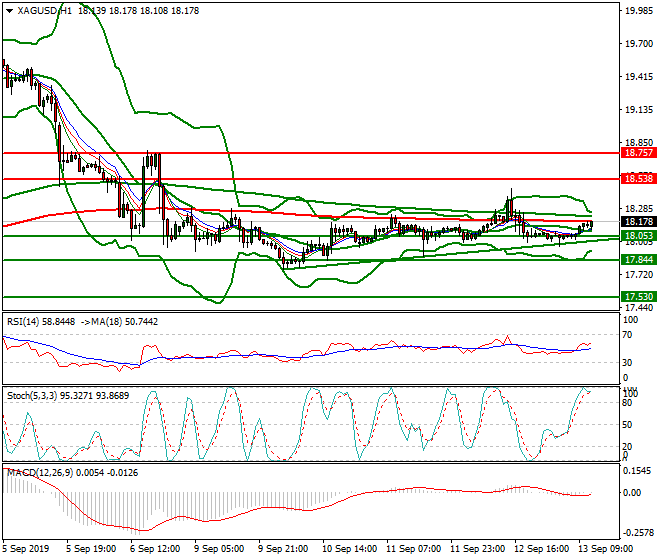
Task: Click the 11 Sep 07:00 time label
Action: tap(413, 549)
